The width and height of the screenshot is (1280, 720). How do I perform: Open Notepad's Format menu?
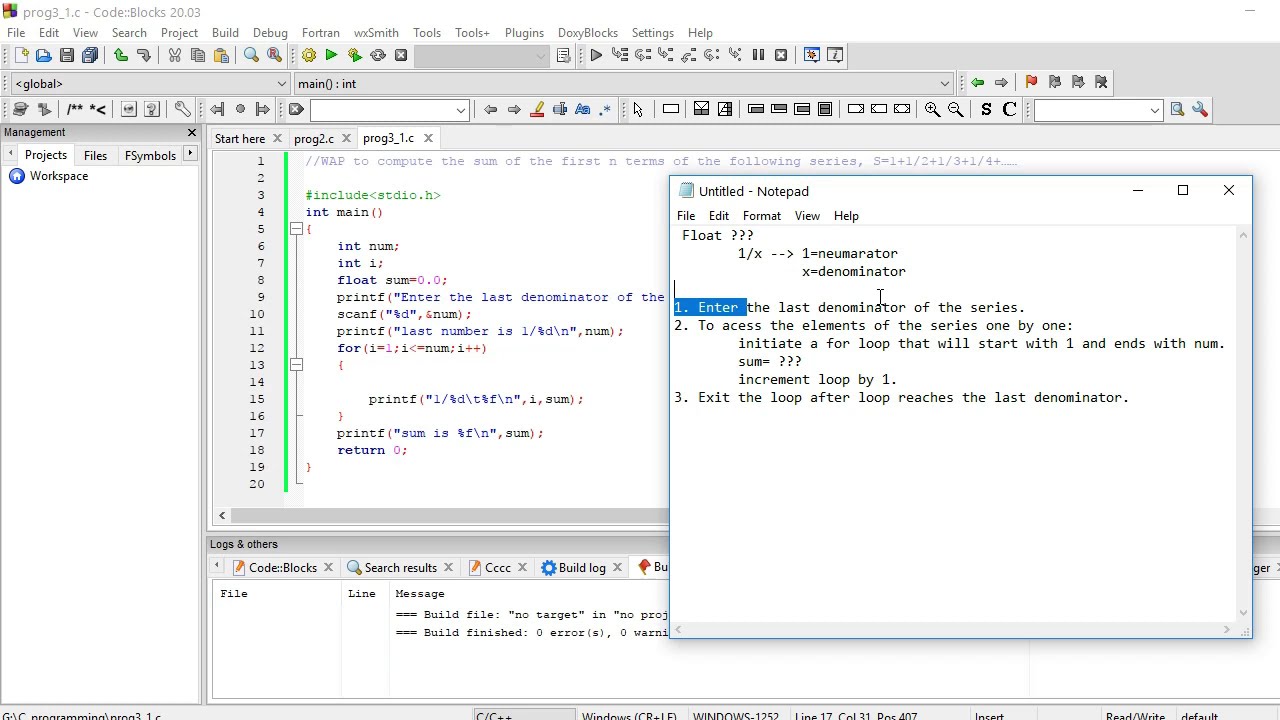coord(762,216)
